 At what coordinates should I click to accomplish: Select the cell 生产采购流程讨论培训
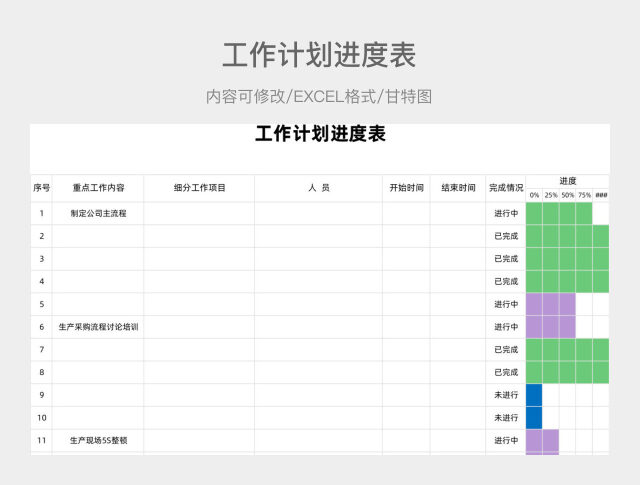98,327
